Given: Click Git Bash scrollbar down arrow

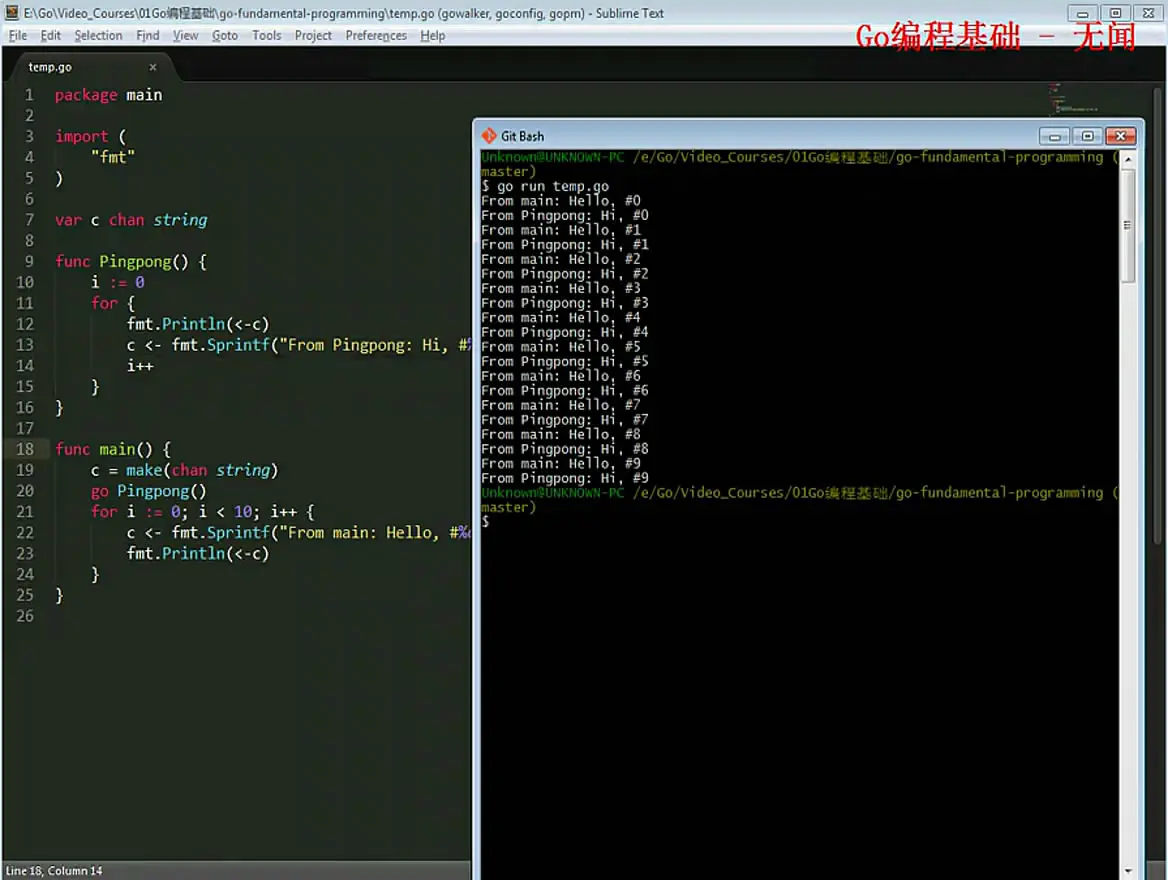Looking at the screenshot, I should (1128, 870).
